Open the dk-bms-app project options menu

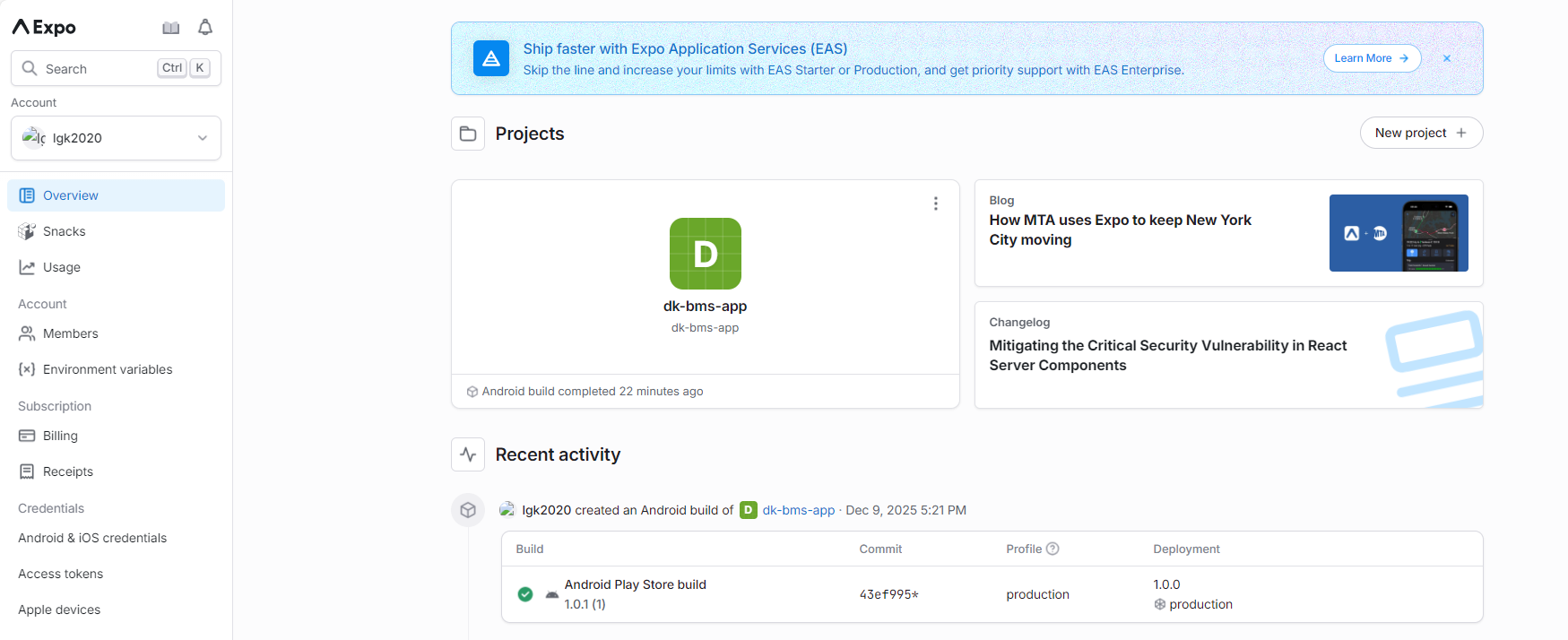pyautogui.click(x=935, y=203)
